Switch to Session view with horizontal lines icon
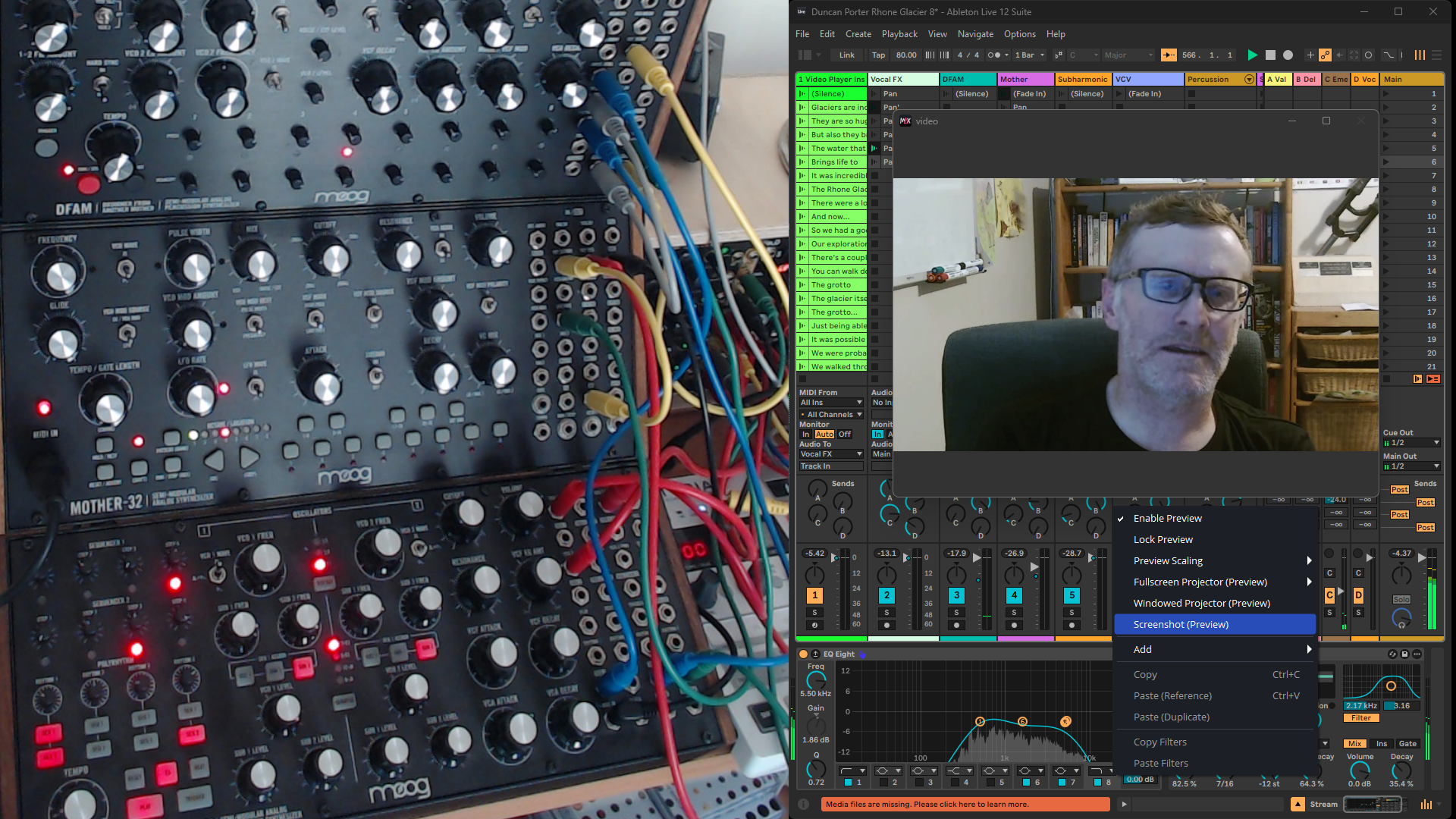 click(x=1436, y=55)
